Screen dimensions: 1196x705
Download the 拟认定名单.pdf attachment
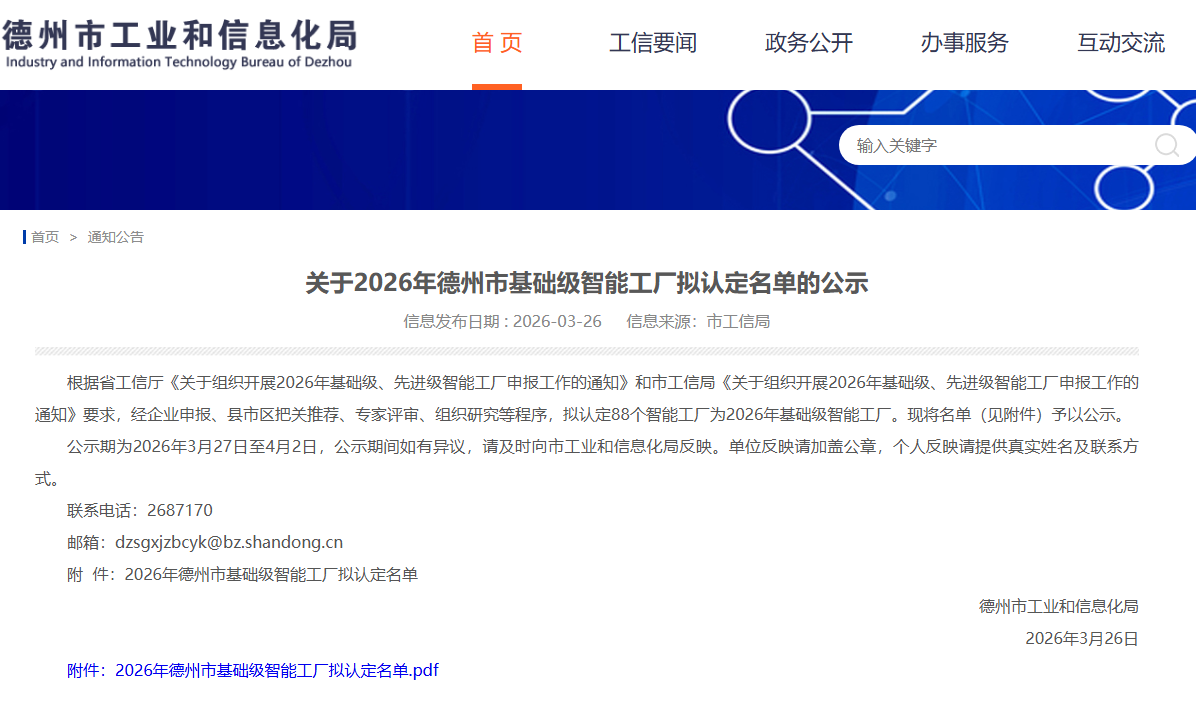[x=253, y=670]
